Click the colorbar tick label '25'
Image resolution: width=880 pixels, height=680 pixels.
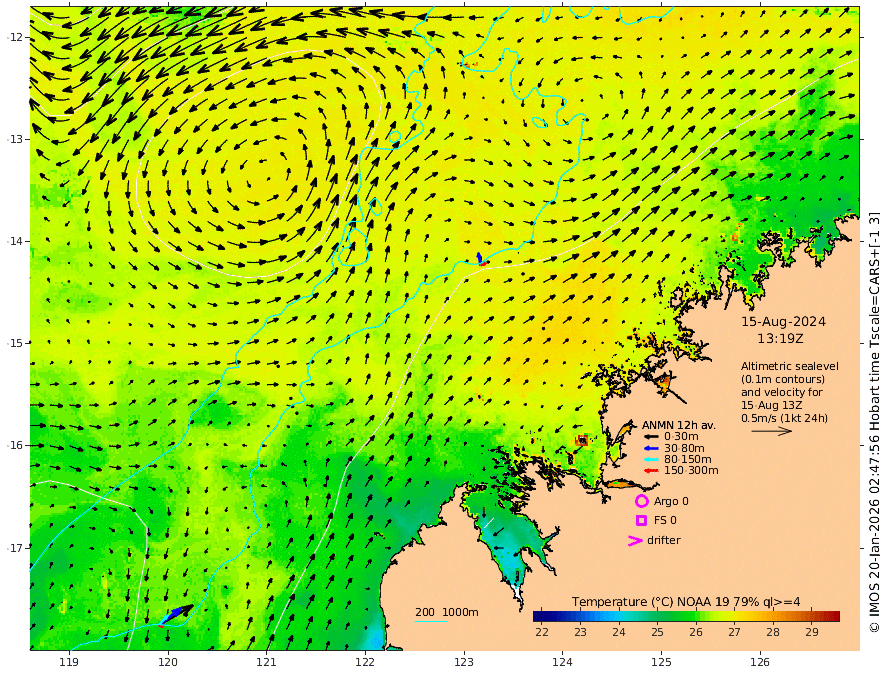(657, 632)
